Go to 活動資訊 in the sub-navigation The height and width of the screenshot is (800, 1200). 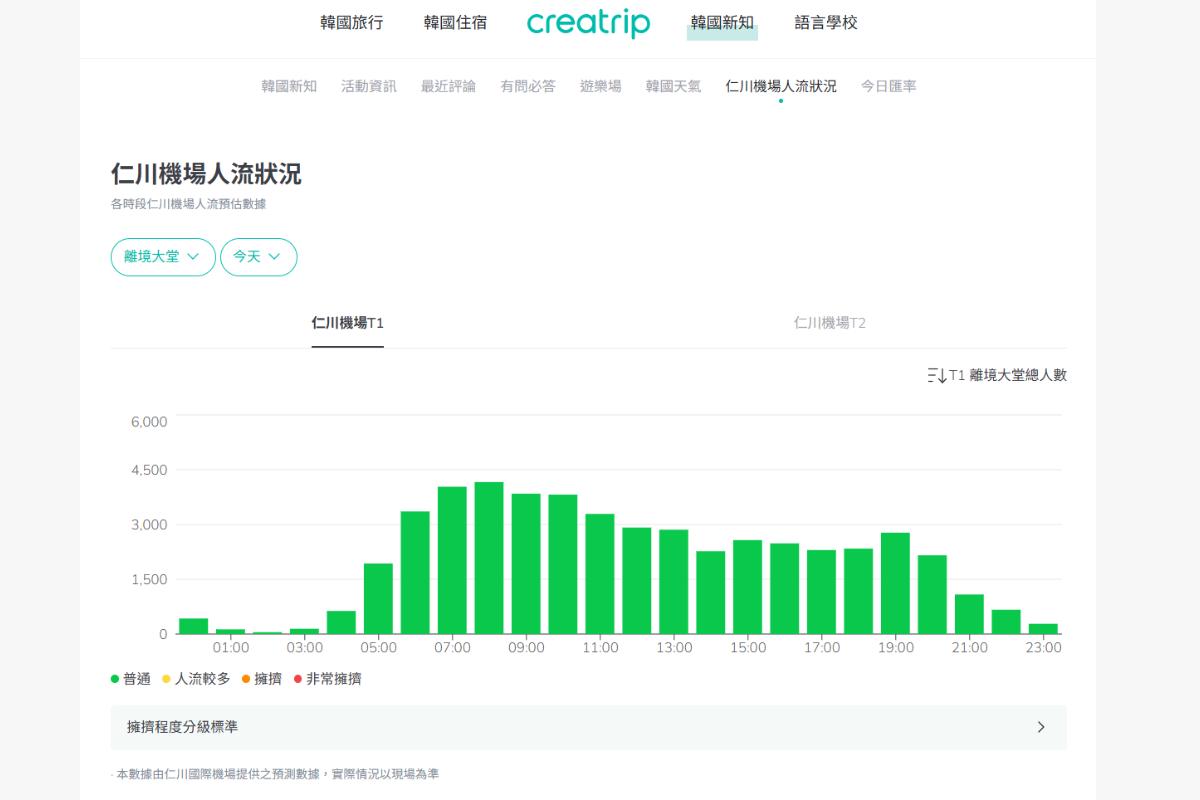click(368, 86)
